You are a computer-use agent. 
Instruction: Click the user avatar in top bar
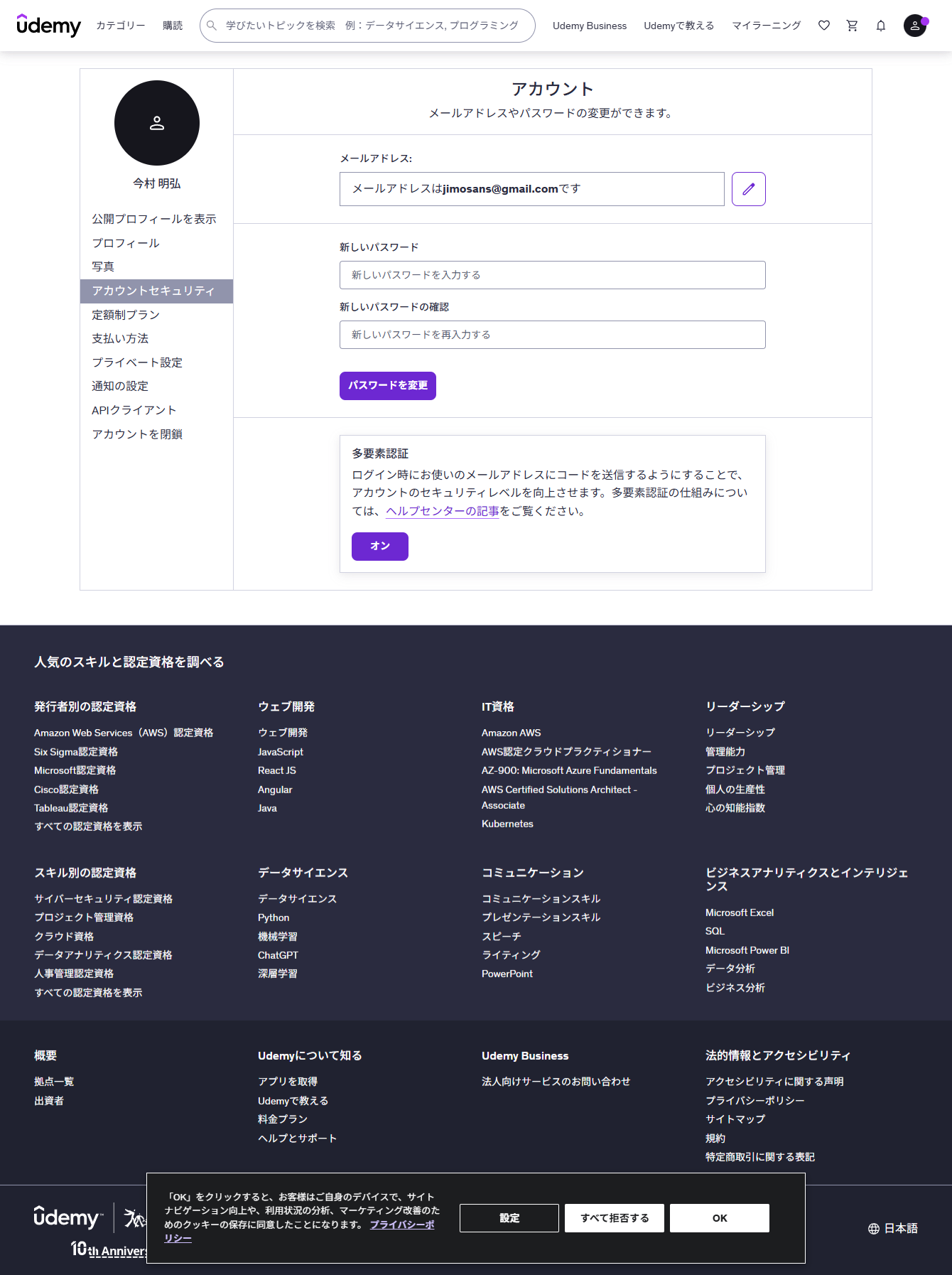[x=915, y=26]
